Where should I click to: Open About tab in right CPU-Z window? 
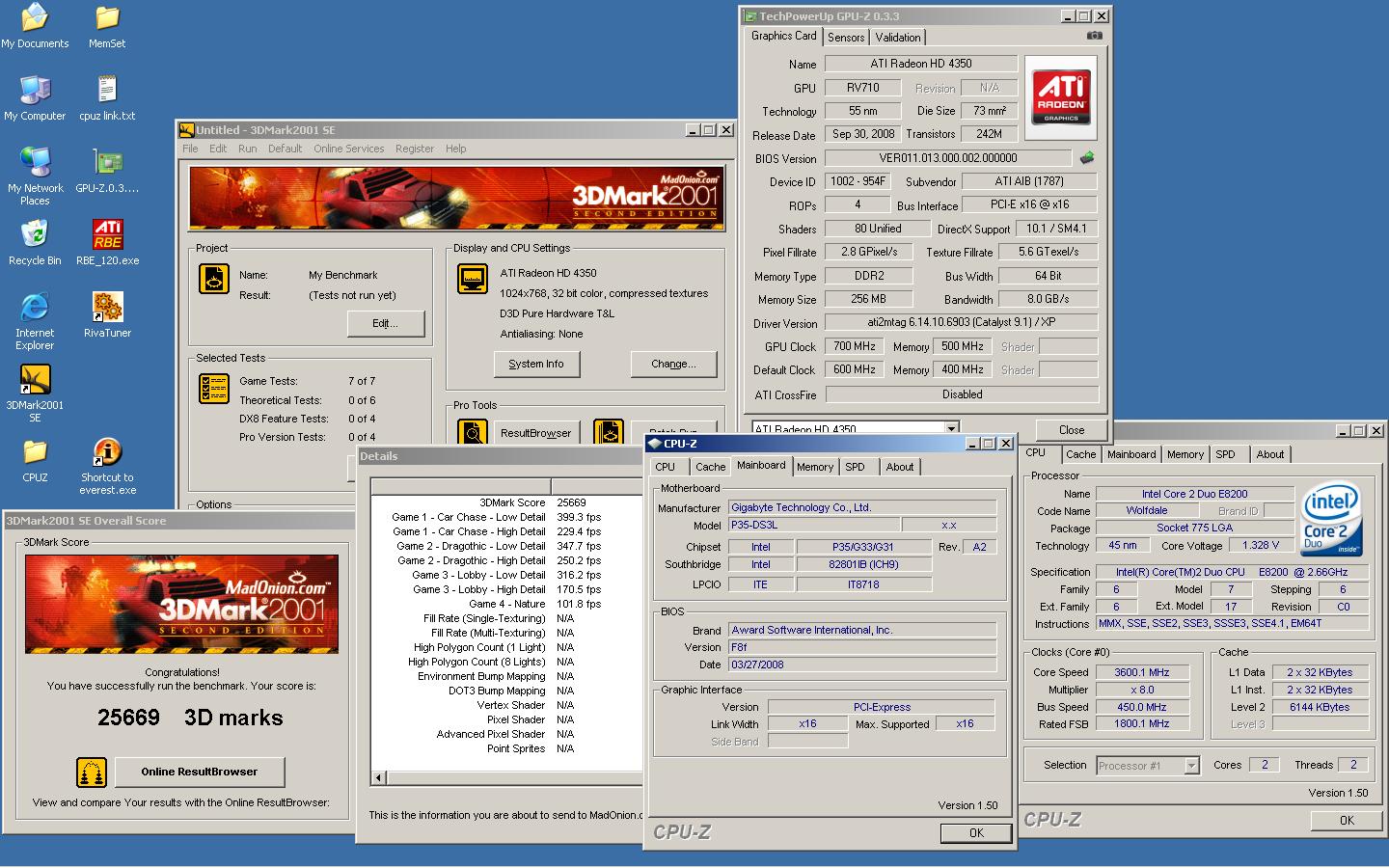(x=1270, y=454)
